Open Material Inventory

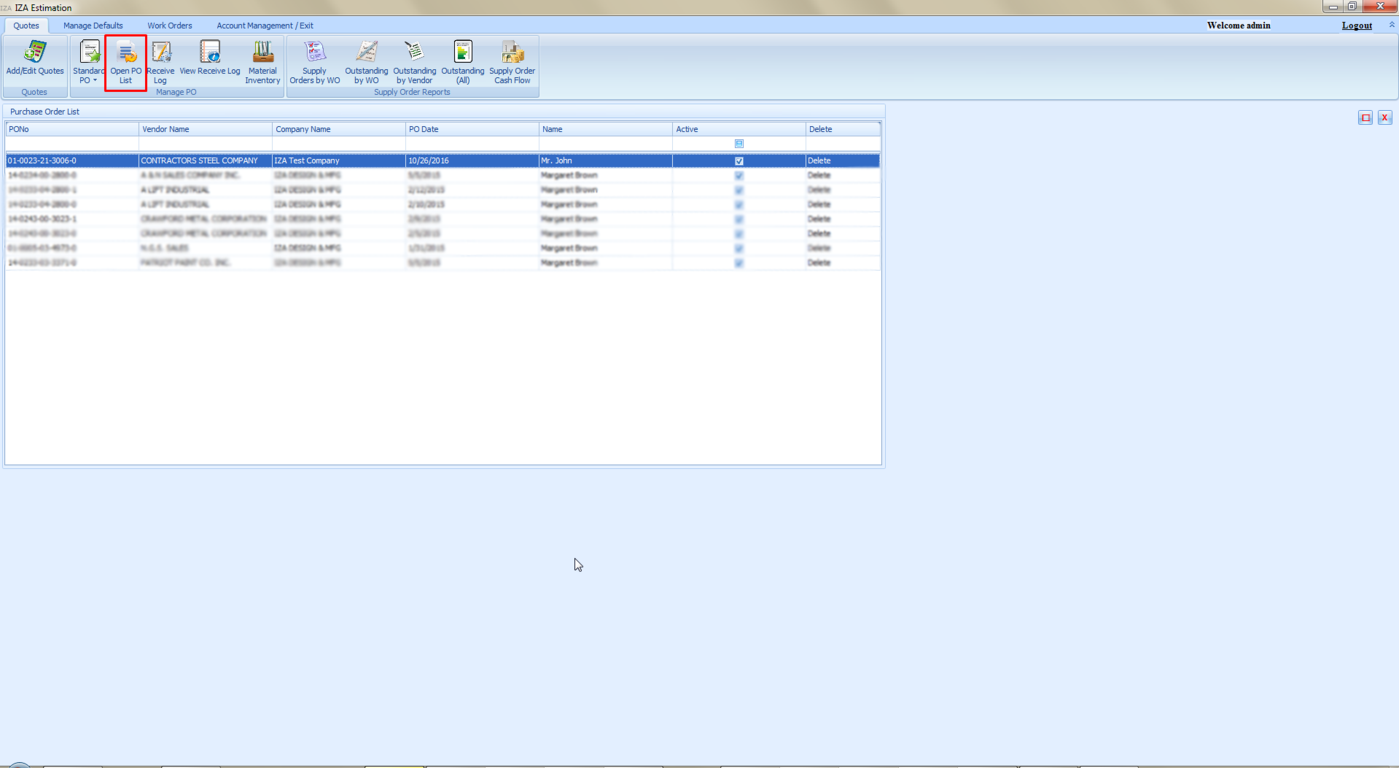(x=262, y=61)
